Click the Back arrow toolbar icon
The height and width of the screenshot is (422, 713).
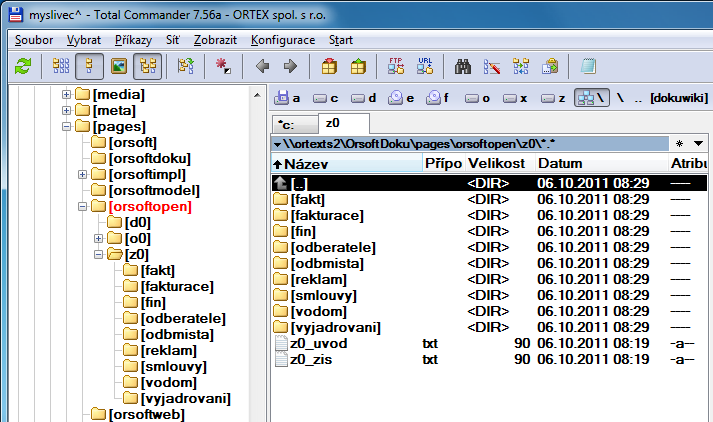tap(263, 67)
